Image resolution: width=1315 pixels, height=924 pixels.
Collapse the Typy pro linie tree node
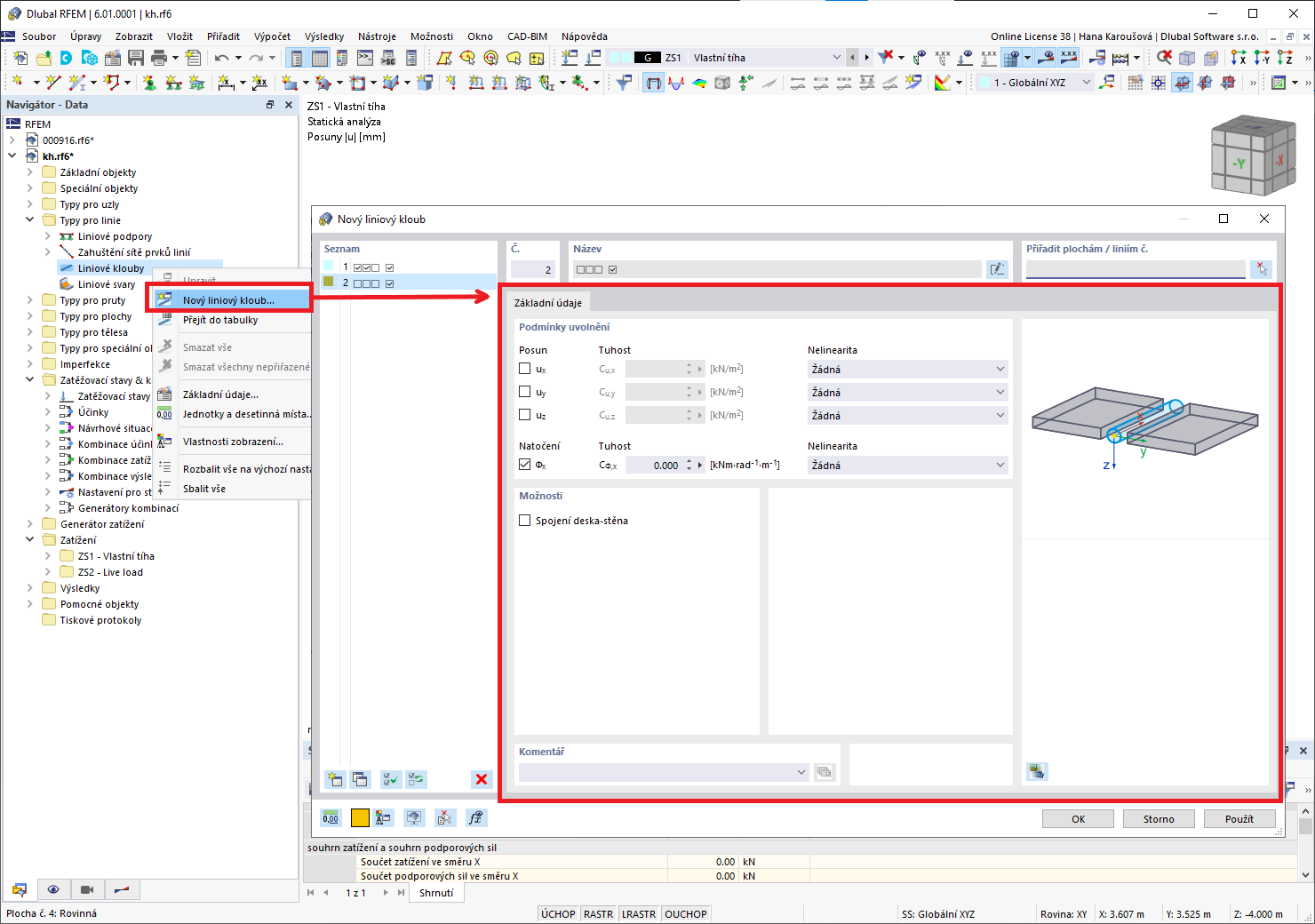[29, 220]
